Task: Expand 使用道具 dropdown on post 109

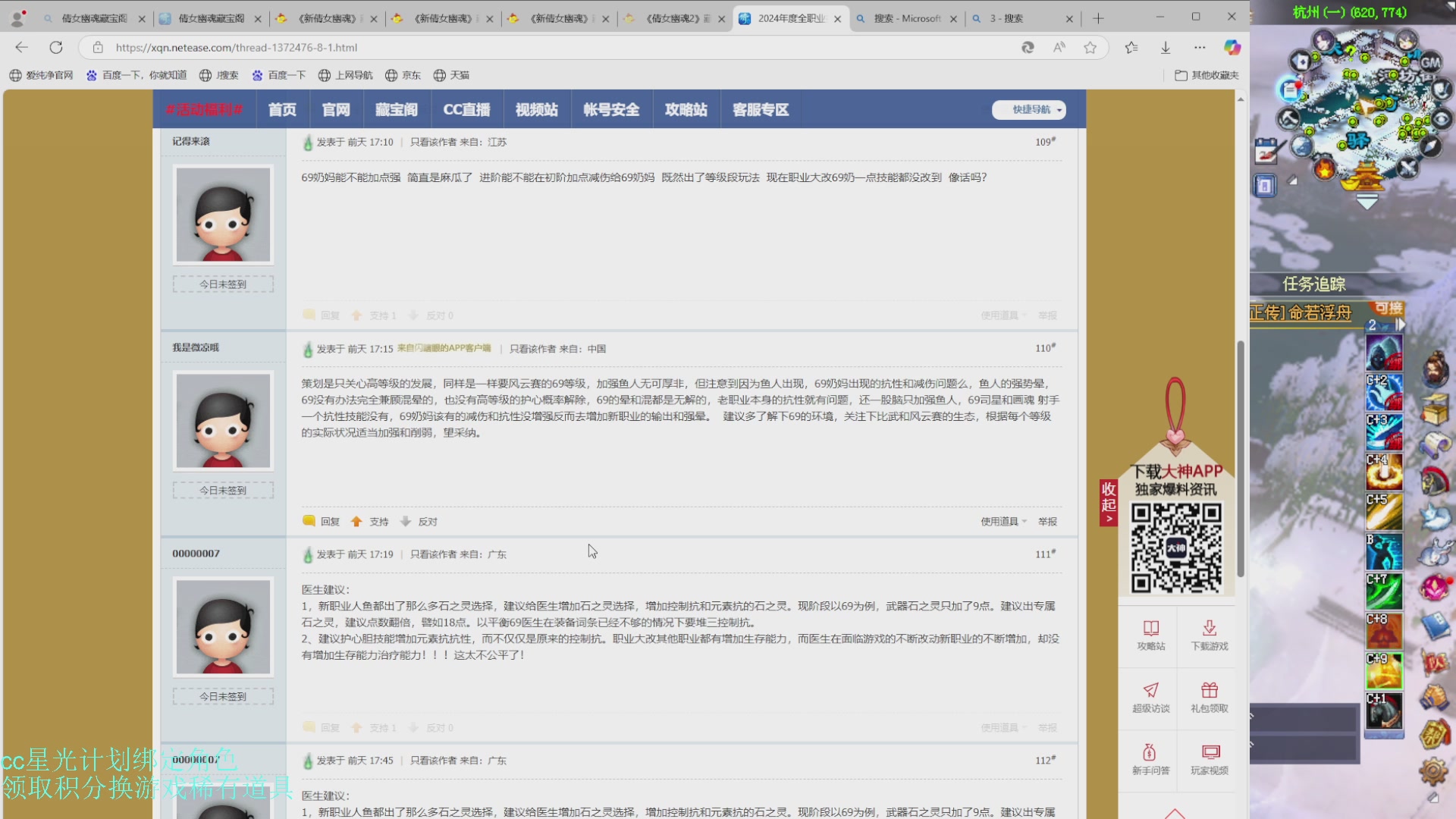Action: point(1003,315)
